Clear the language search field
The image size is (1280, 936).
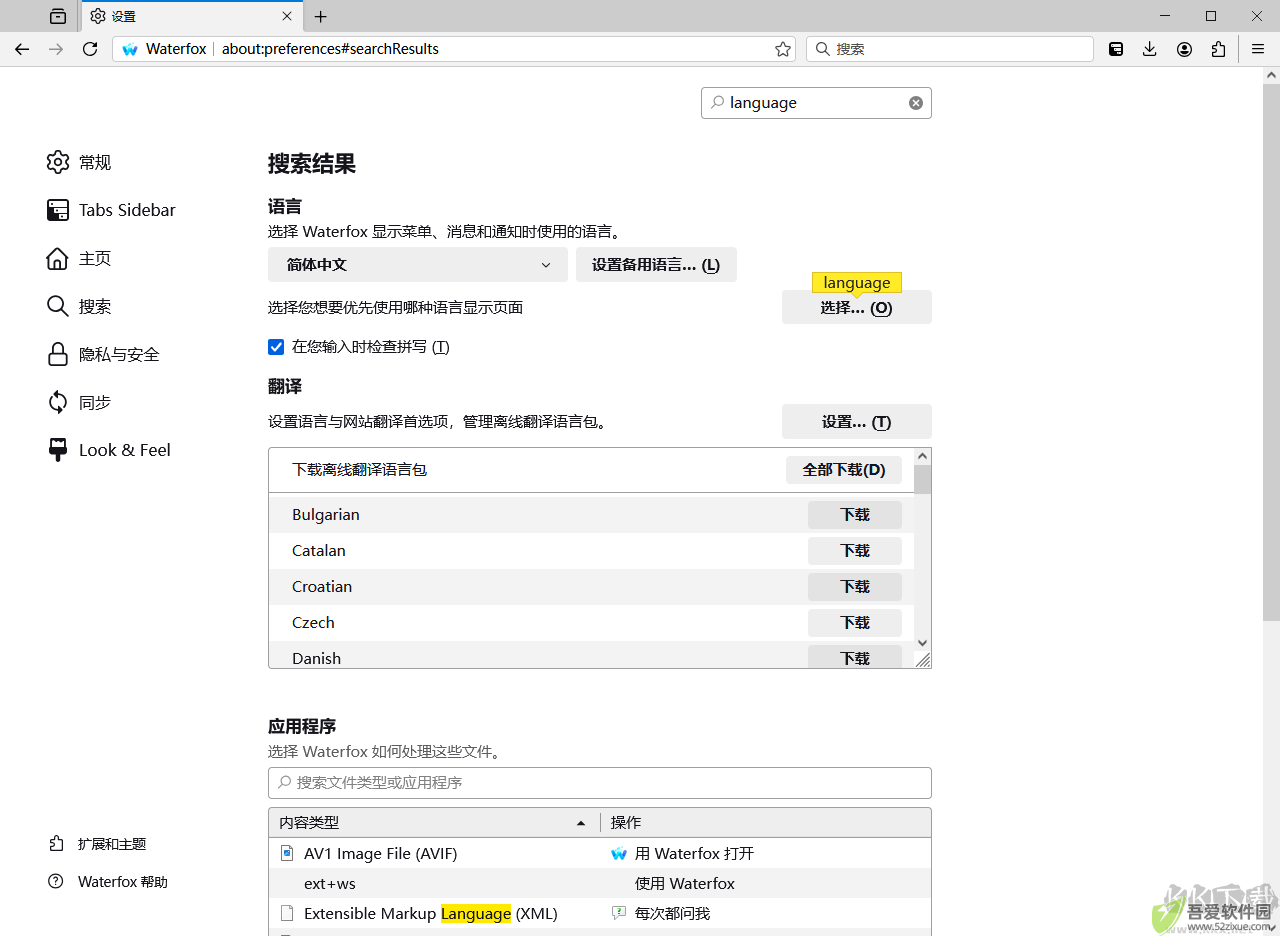915,103
